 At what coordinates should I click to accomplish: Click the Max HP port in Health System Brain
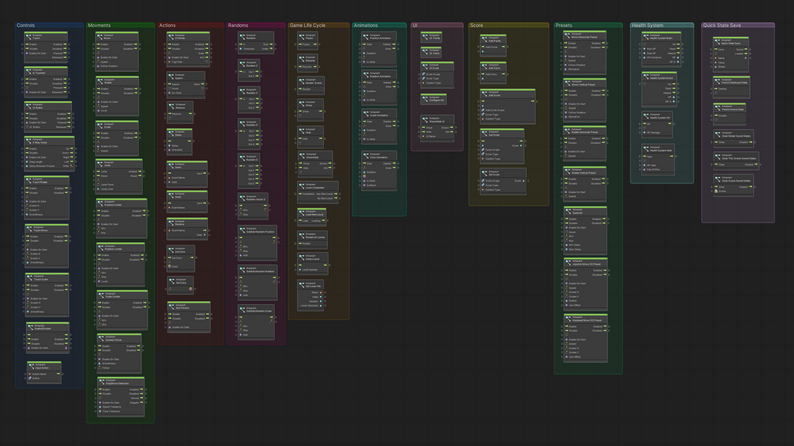click(645, 49)
